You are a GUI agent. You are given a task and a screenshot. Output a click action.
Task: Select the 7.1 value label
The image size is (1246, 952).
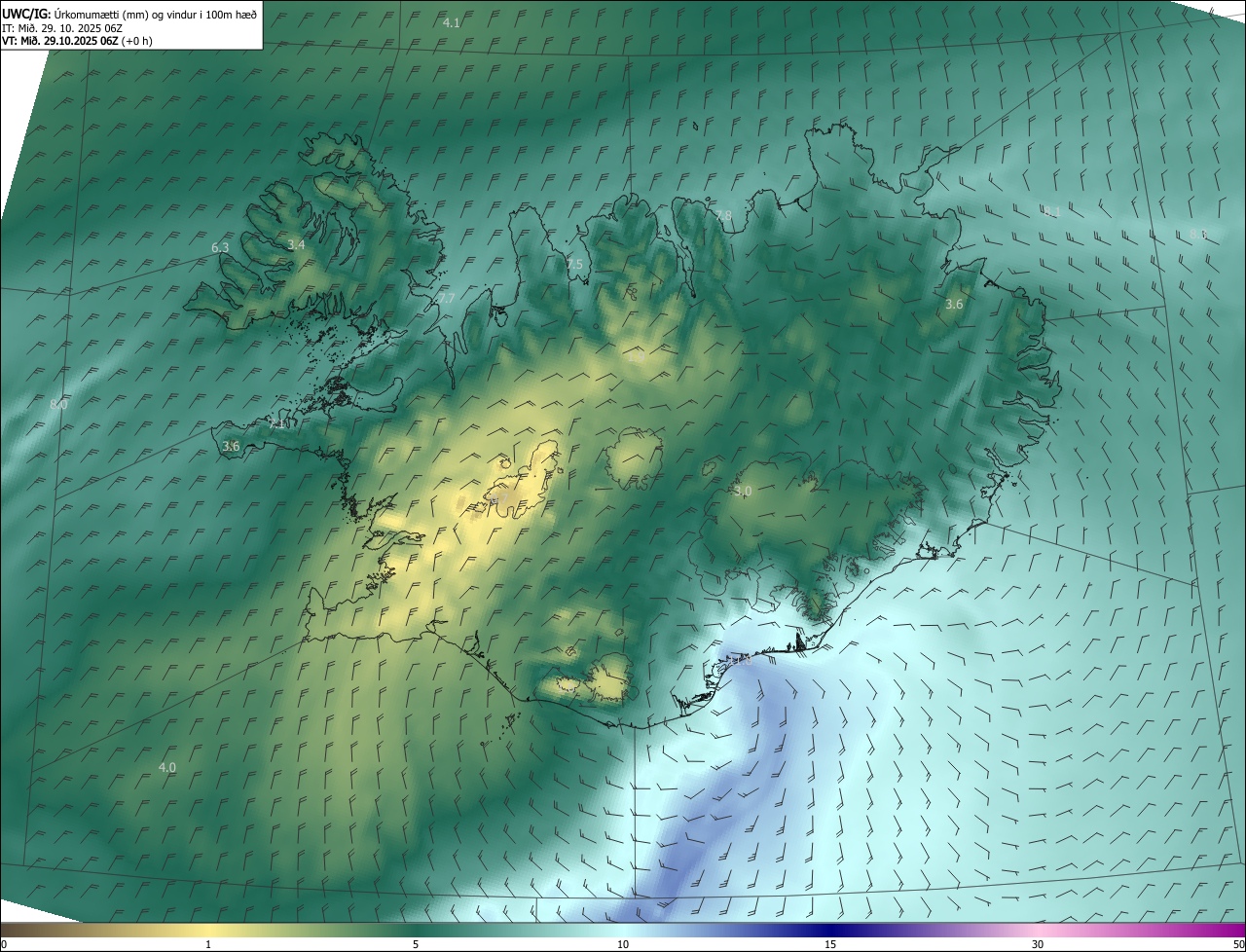coord(277,423)
